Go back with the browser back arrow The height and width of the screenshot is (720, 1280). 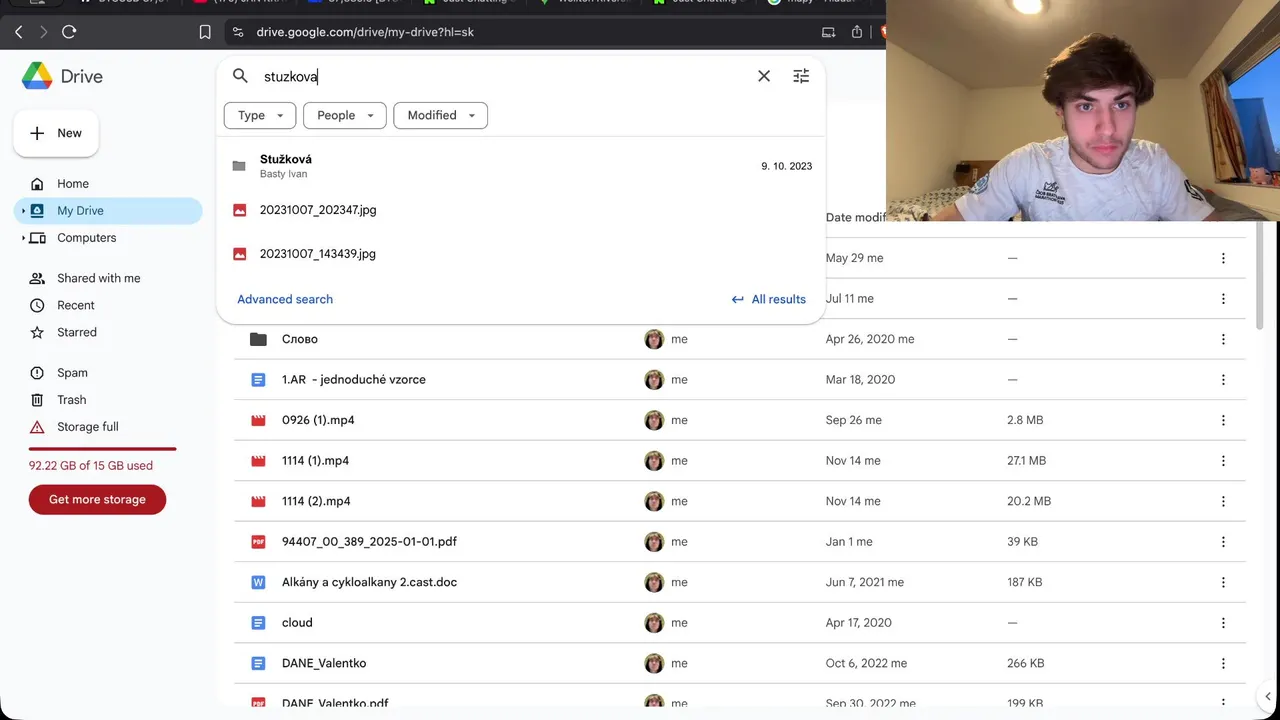tap(18, 32)
